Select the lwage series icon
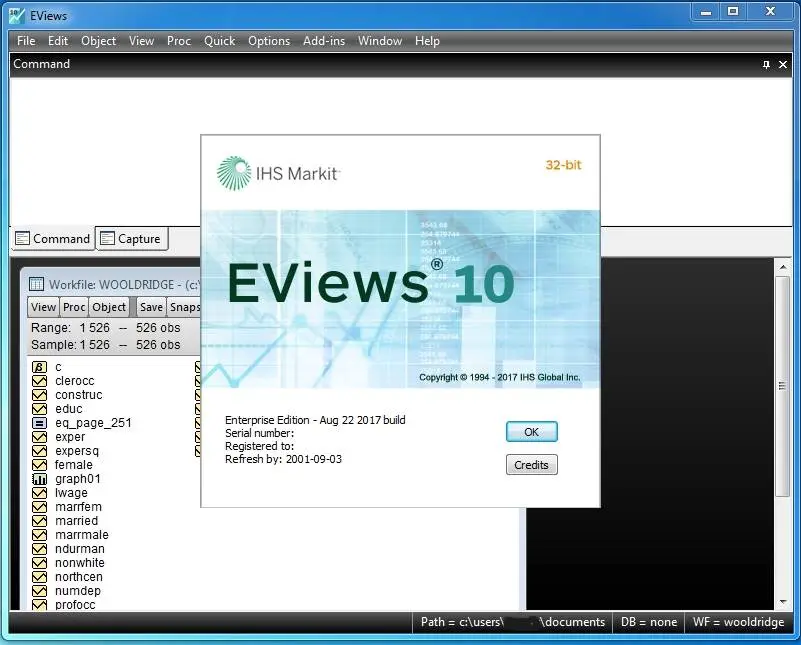The image size is (801, 645). point(39,493)
